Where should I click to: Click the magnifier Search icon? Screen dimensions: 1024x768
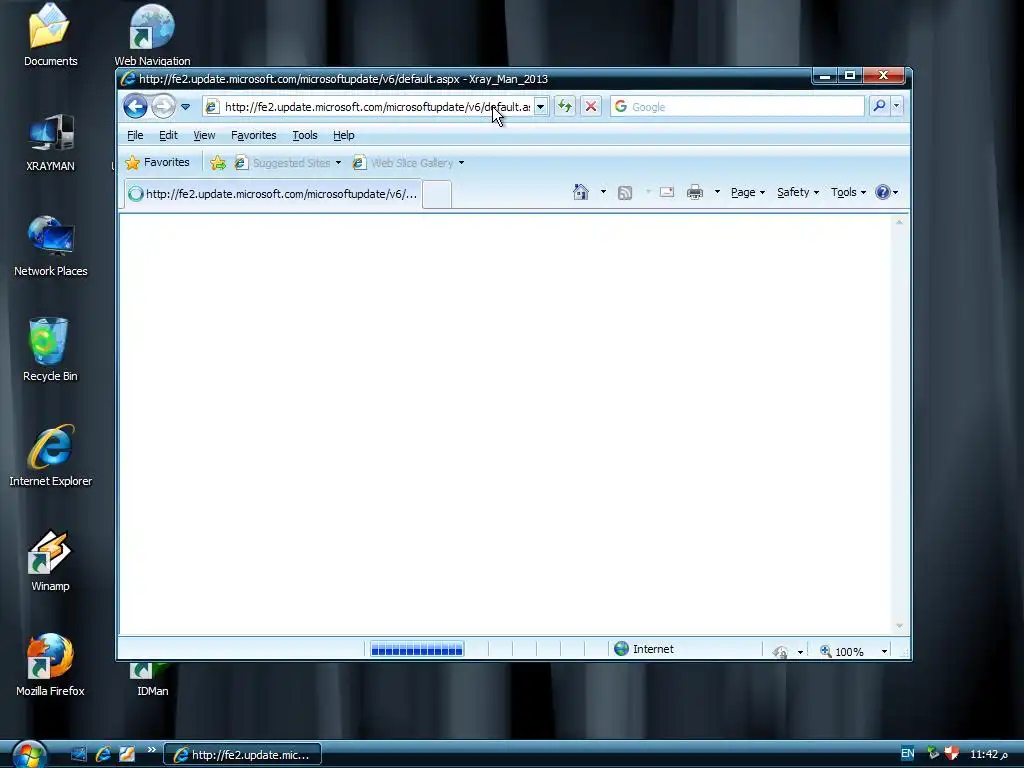[x=880, y=106]
